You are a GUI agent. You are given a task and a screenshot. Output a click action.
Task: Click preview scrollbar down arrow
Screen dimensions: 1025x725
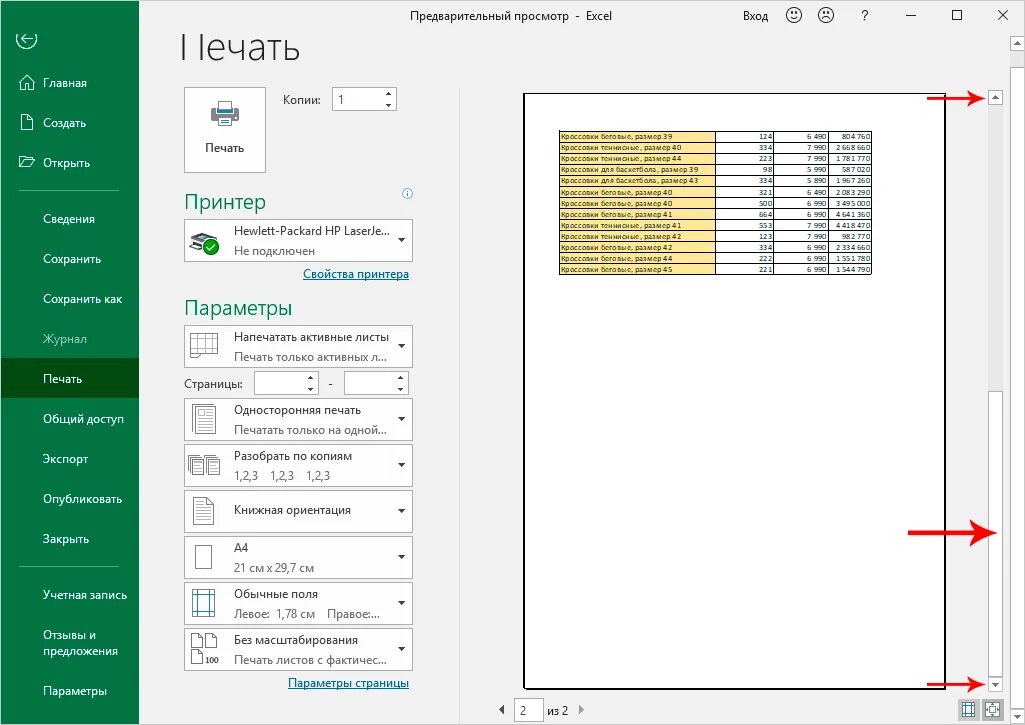995,684
